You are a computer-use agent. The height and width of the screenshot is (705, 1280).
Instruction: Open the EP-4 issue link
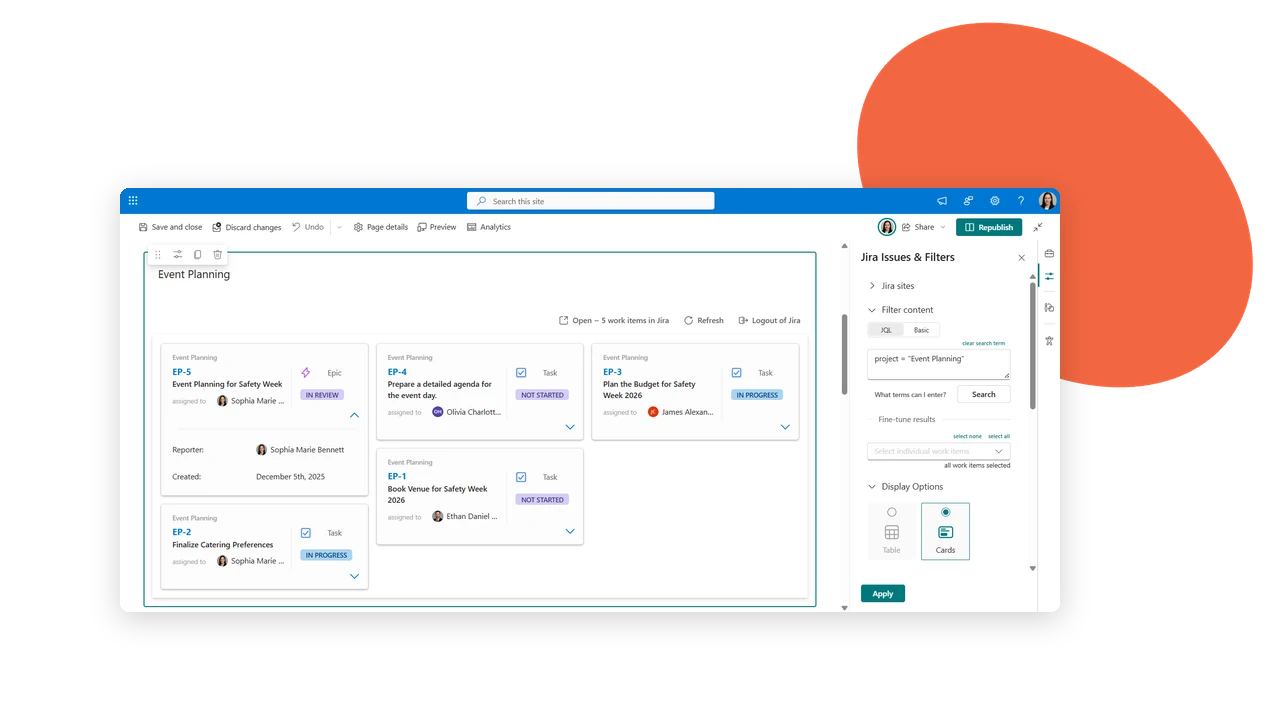397,372
